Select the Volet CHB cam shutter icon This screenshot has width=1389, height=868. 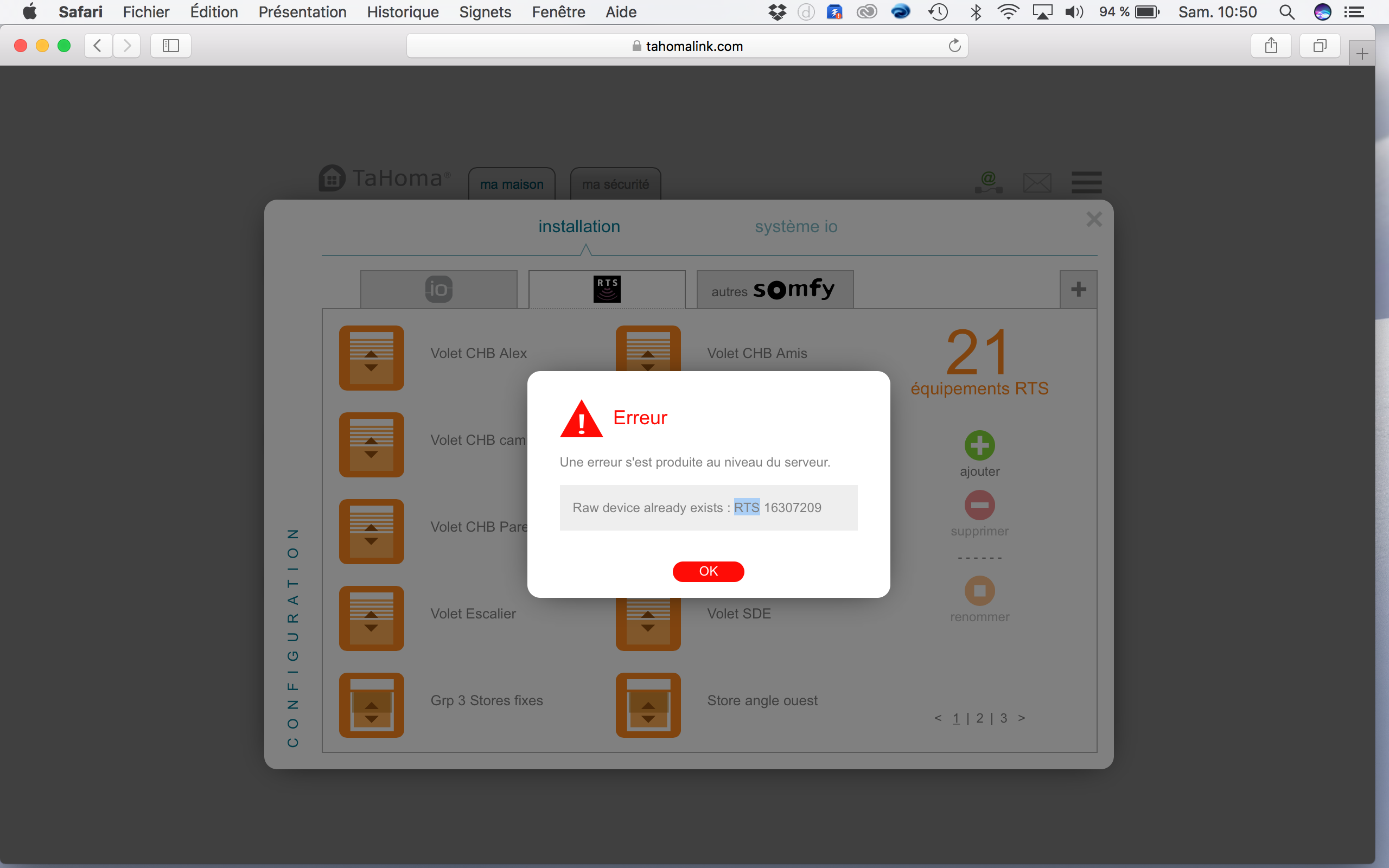point(371,444)
